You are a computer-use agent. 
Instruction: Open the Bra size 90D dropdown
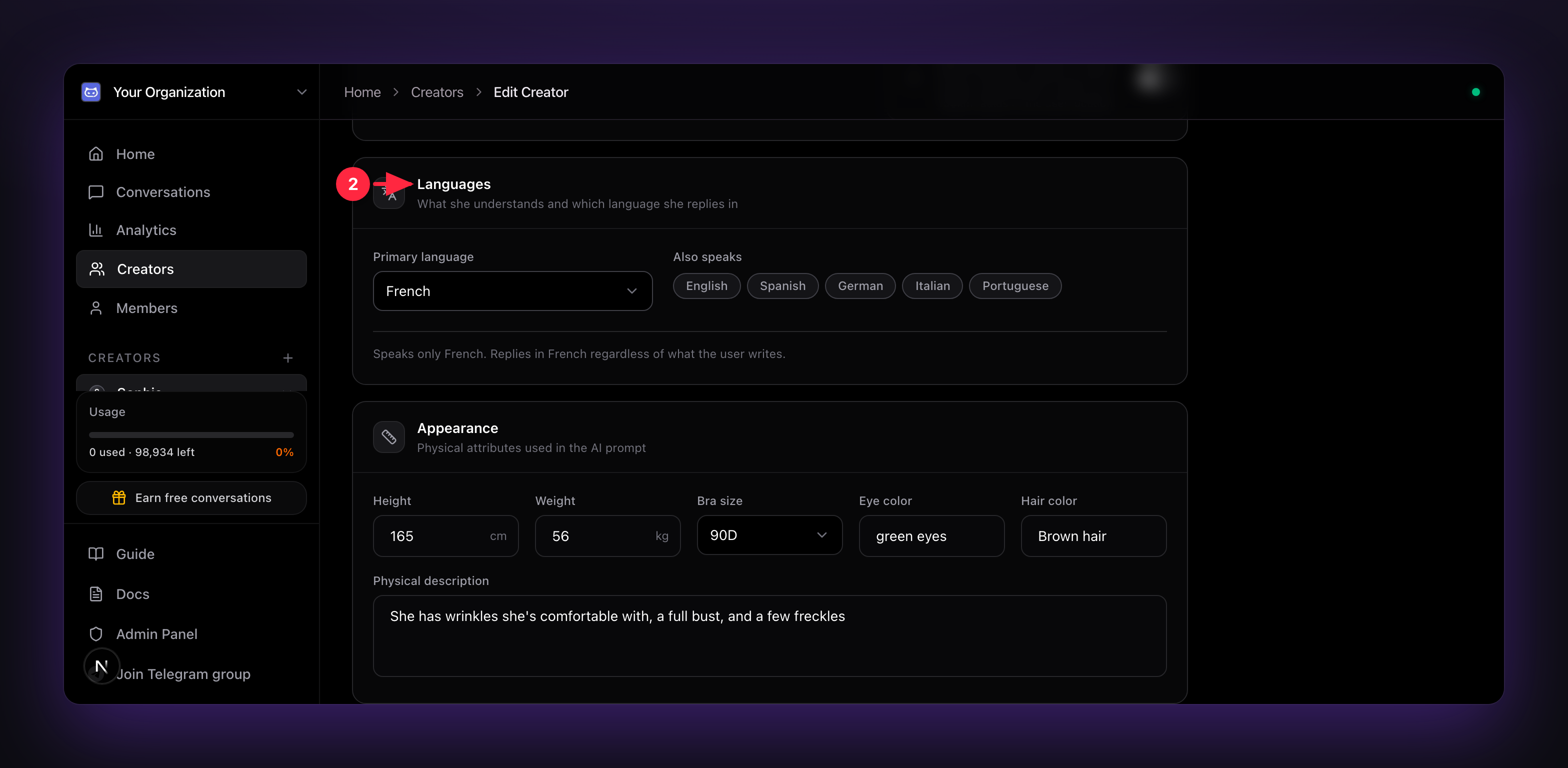click(769, 535)
